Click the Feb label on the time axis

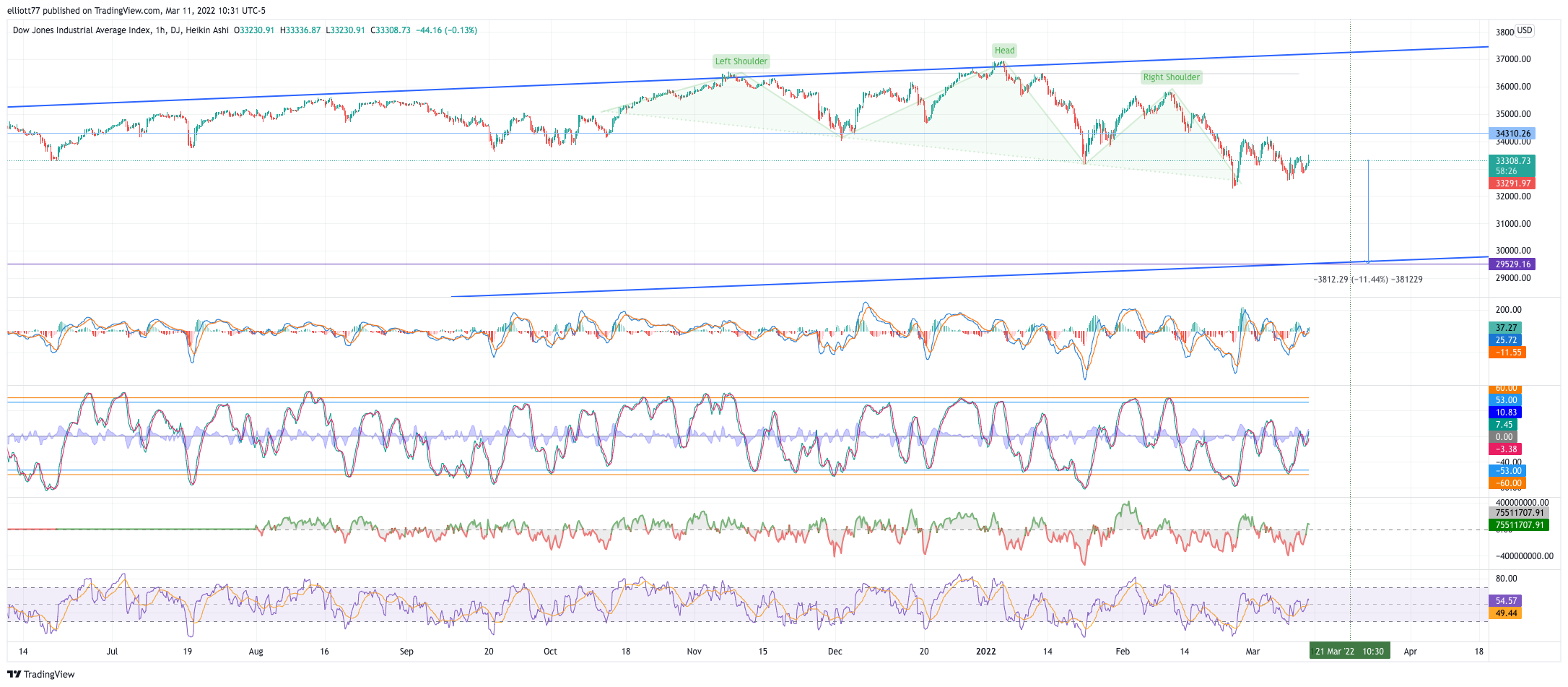(x=1123, y=652)
